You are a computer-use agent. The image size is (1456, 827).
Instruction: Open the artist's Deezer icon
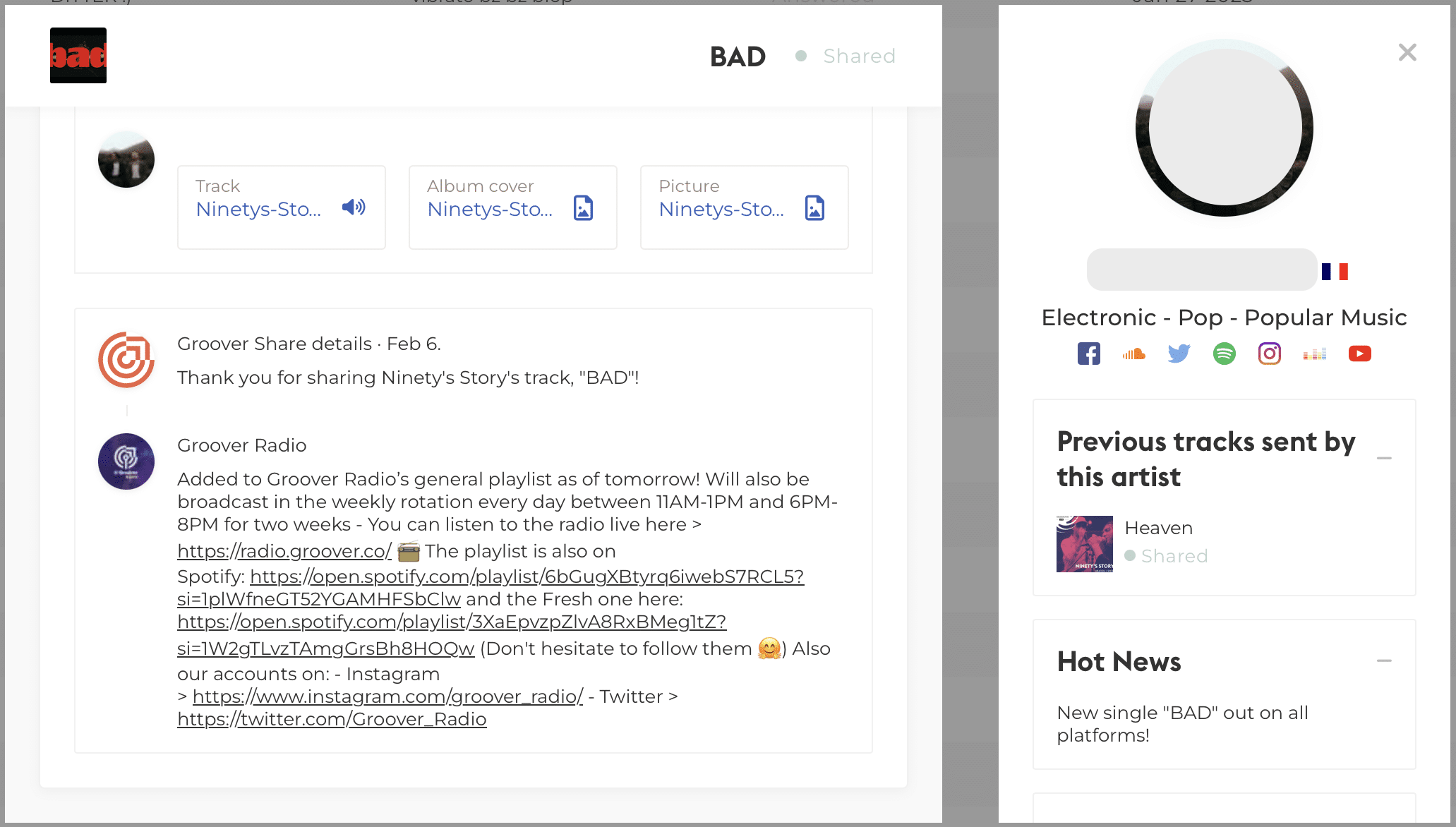(1314, 354)
